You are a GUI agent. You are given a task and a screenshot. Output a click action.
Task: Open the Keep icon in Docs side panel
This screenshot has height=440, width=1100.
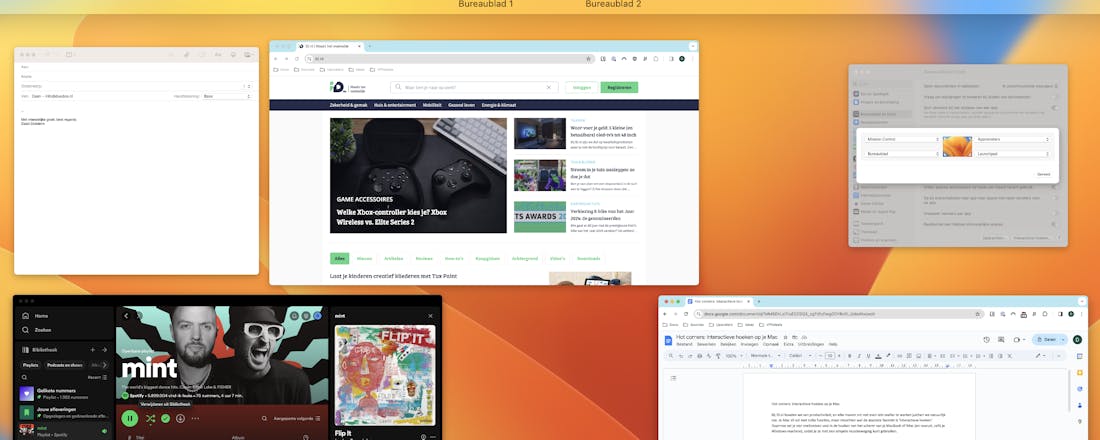(1080, 372)
